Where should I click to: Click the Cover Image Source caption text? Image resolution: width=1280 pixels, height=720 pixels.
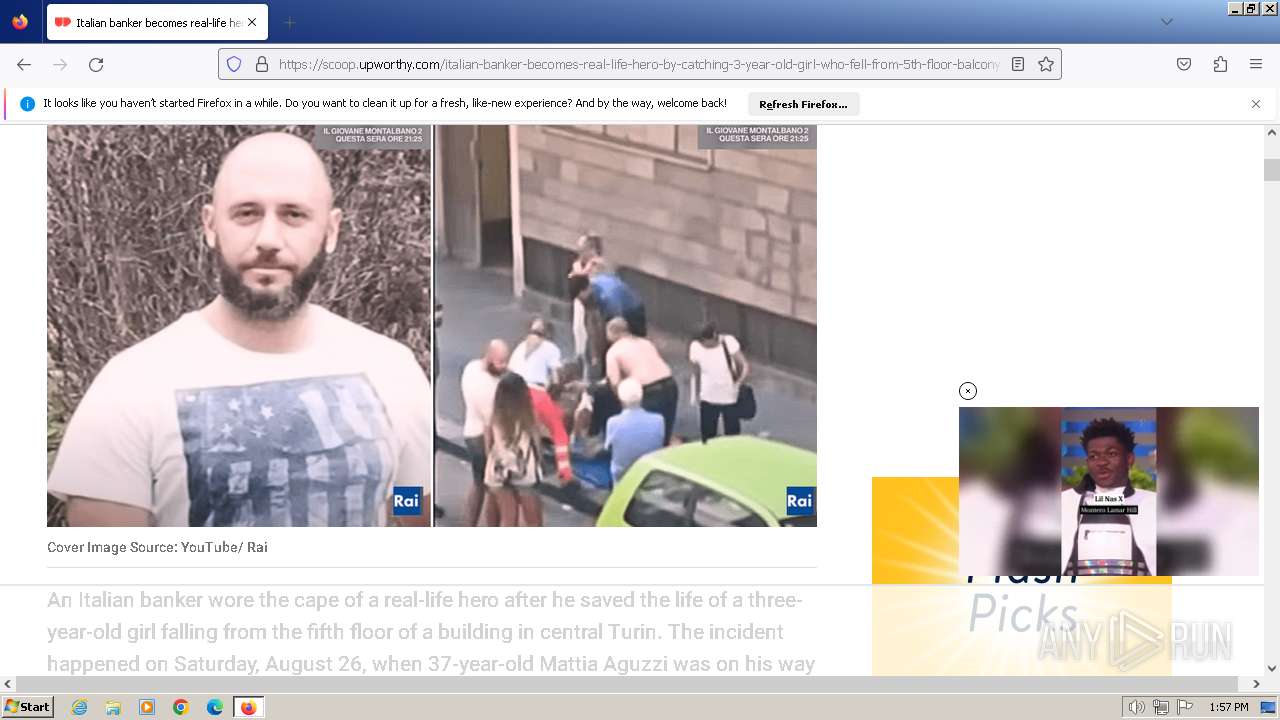click(x=157, y=547)
